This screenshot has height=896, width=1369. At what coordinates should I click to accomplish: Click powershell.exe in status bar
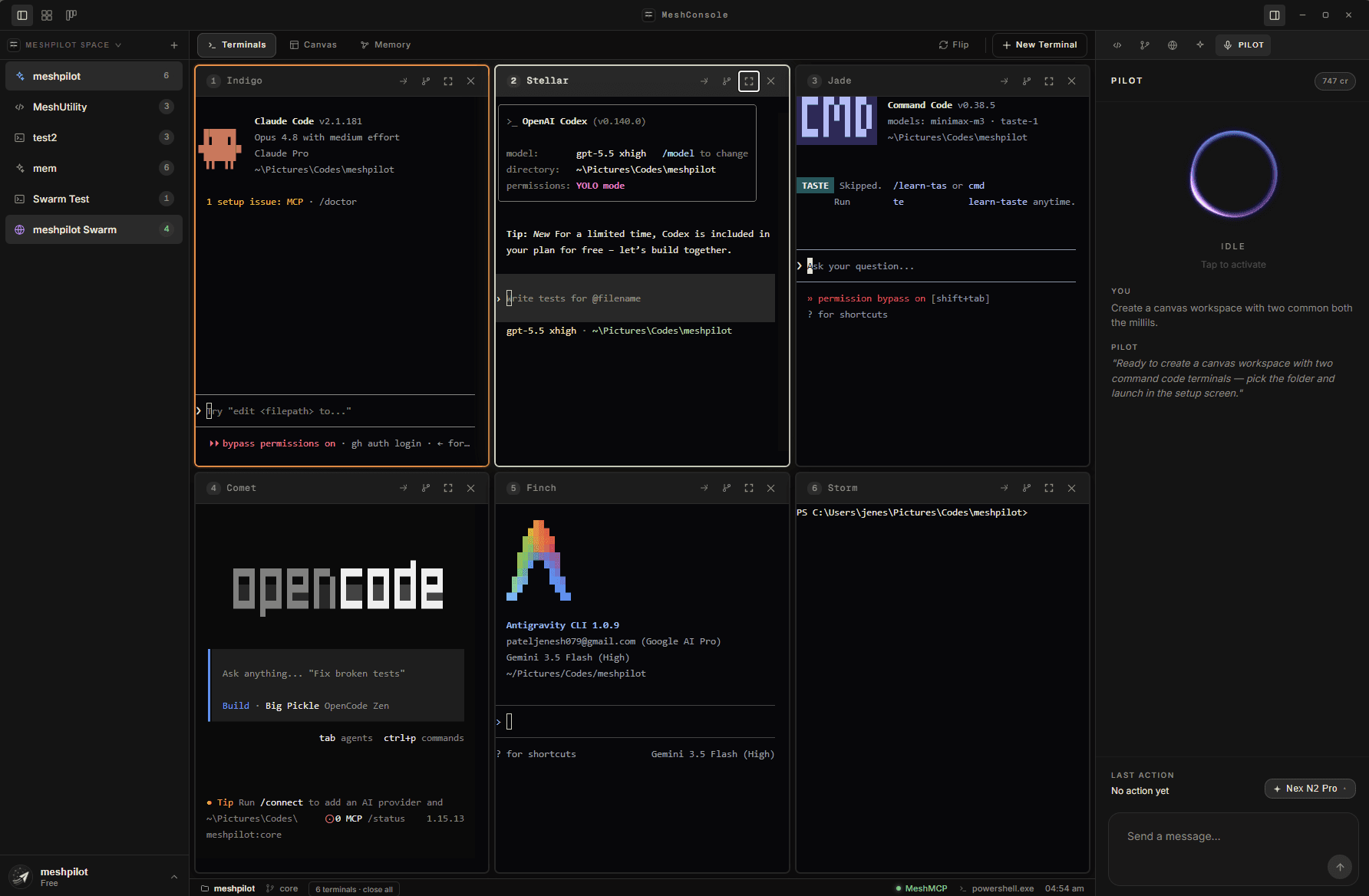996,889
